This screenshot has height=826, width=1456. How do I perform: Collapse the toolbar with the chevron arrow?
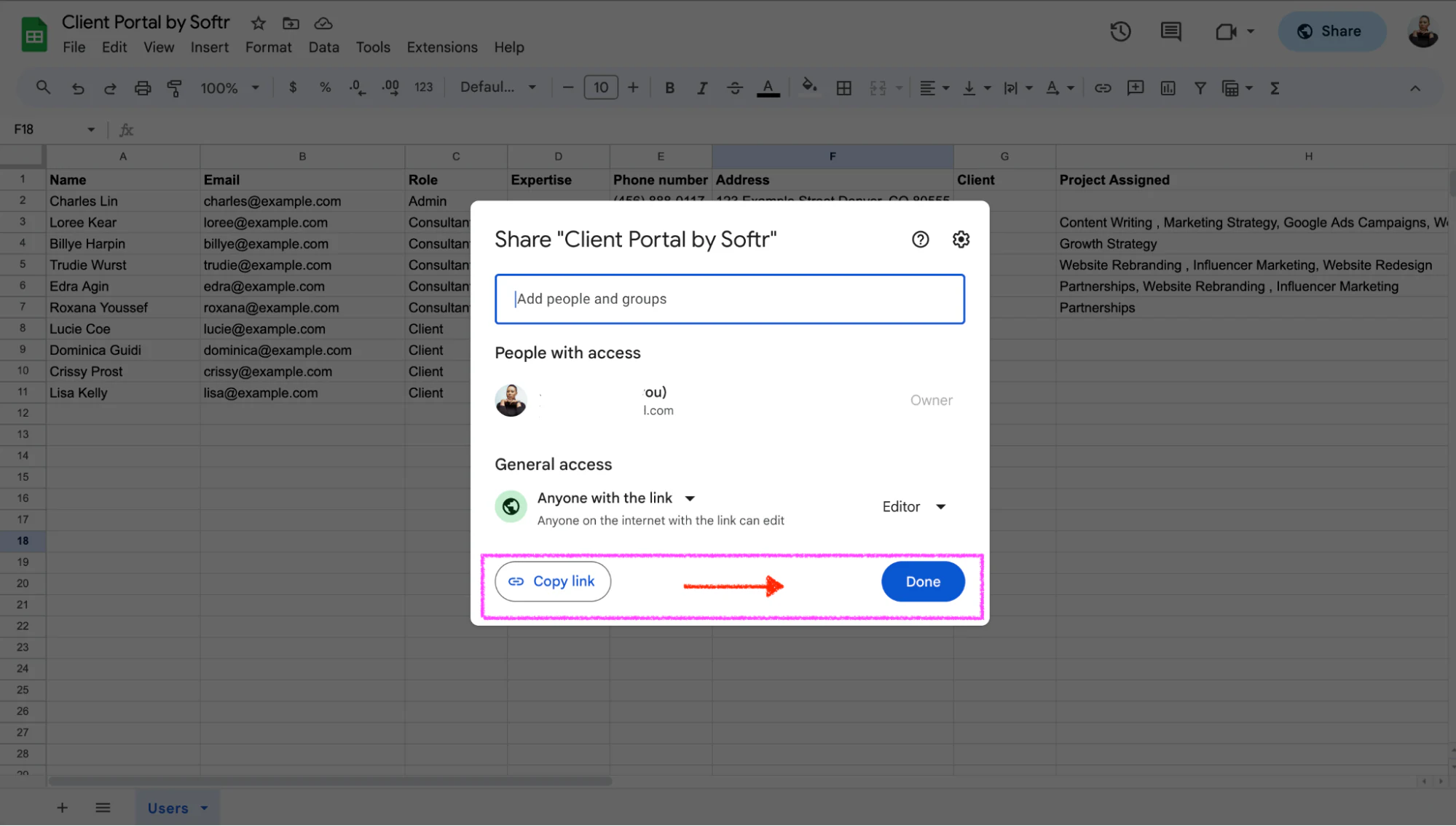[x=1414, y=88]
